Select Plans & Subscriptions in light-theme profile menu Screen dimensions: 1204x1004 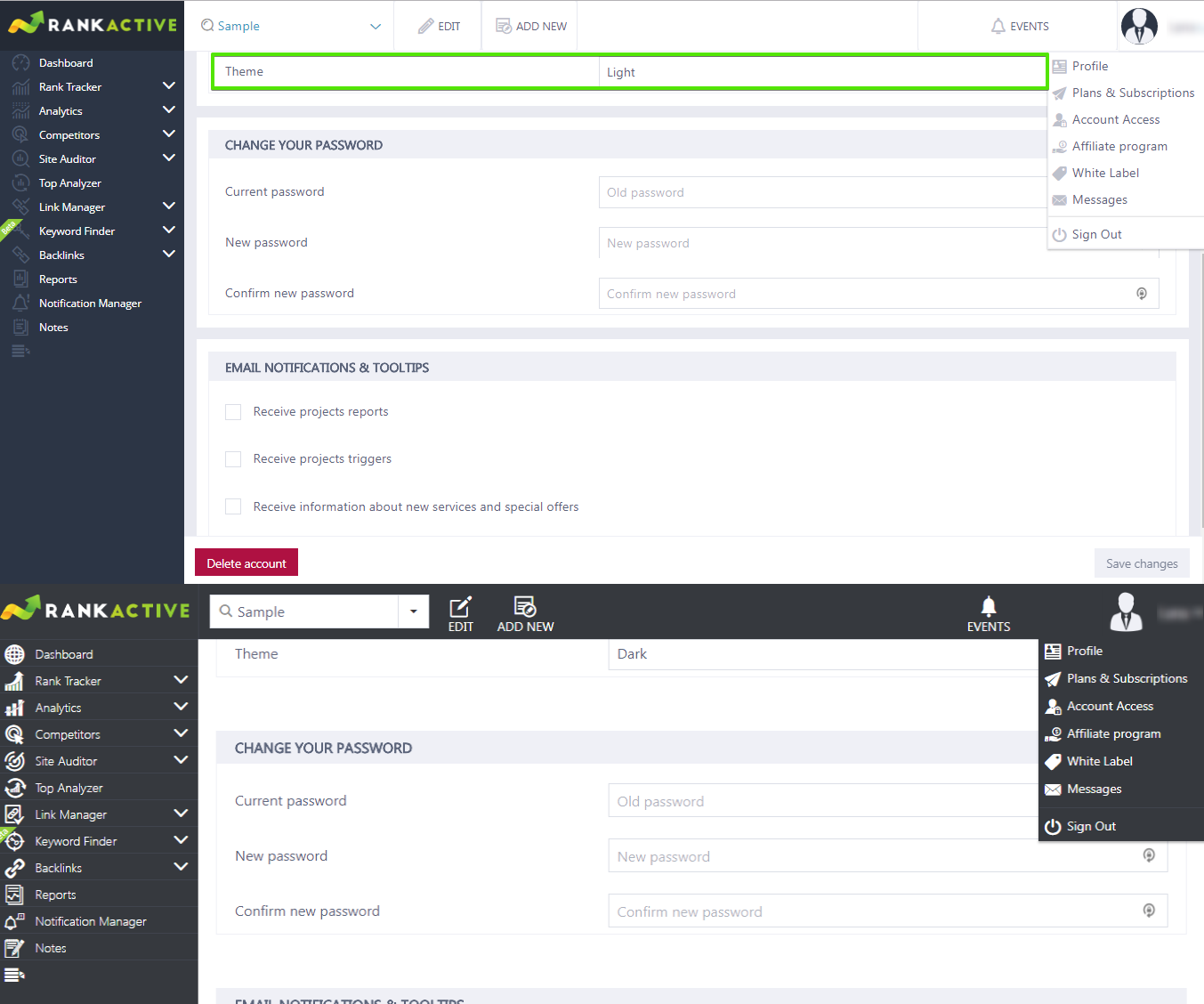1133,93
